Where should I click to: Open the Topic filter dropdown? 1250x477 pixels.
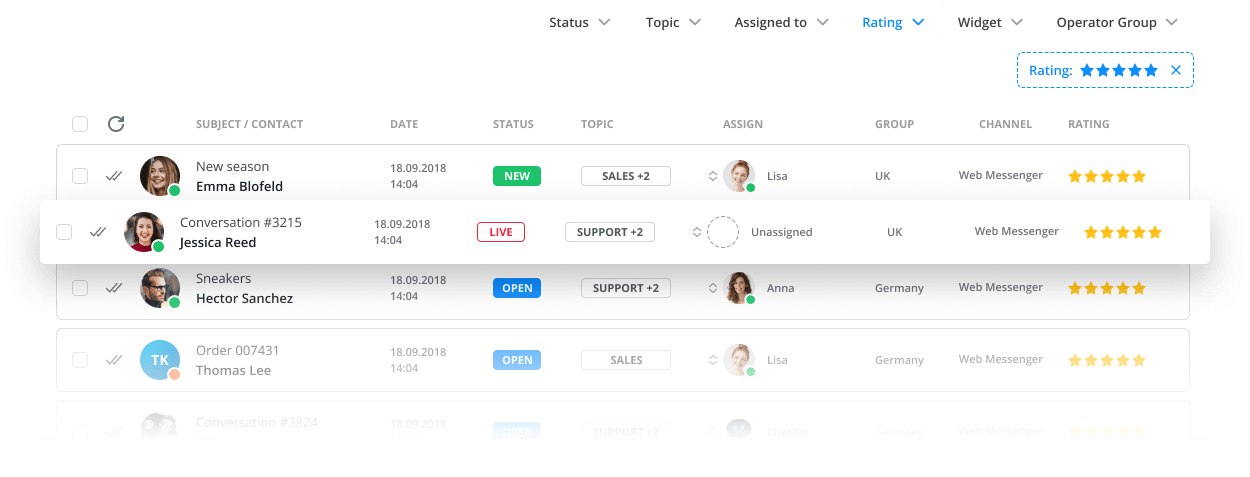click(673, 22)
